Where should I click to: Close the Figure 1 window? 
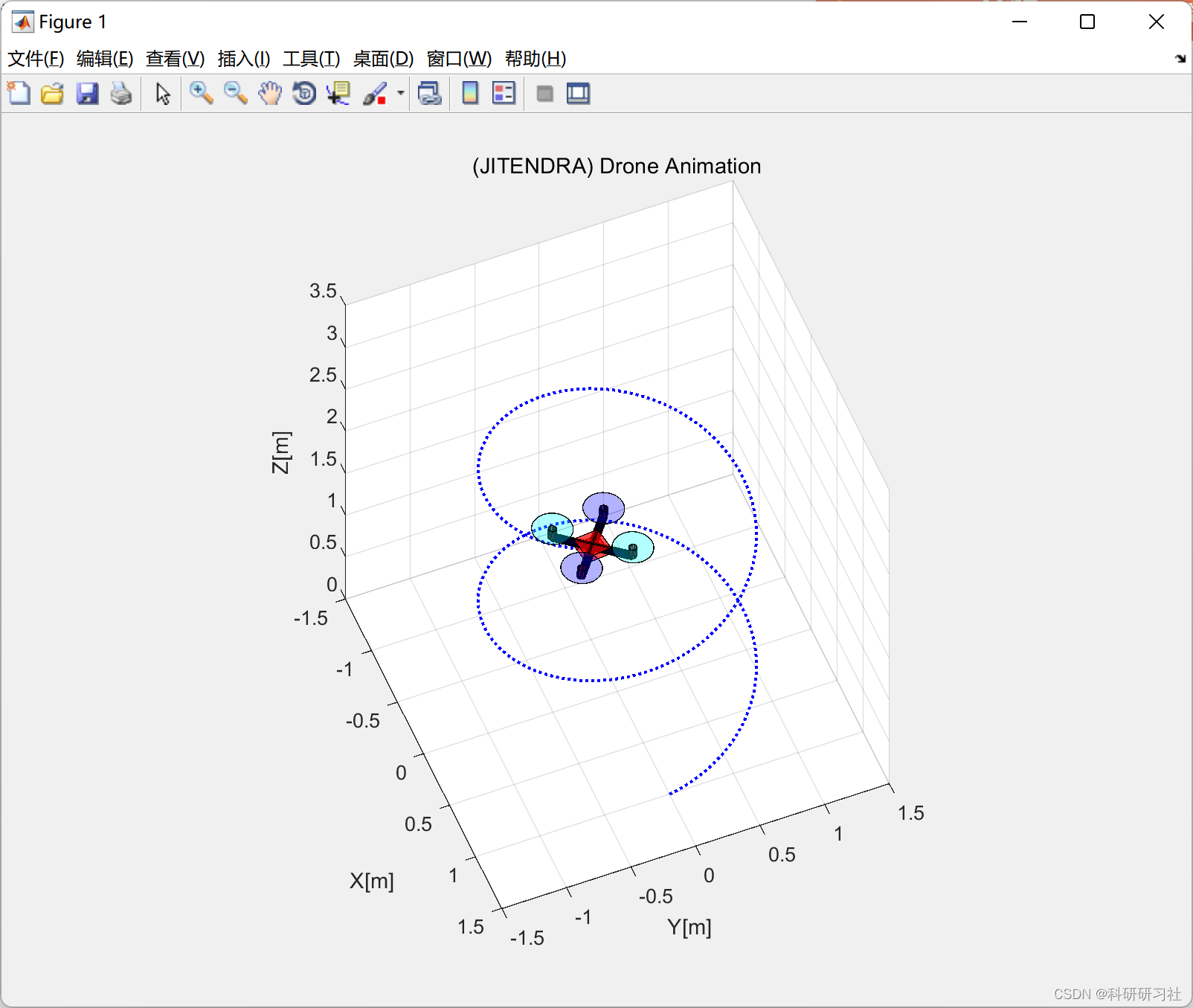[1156, 22]
